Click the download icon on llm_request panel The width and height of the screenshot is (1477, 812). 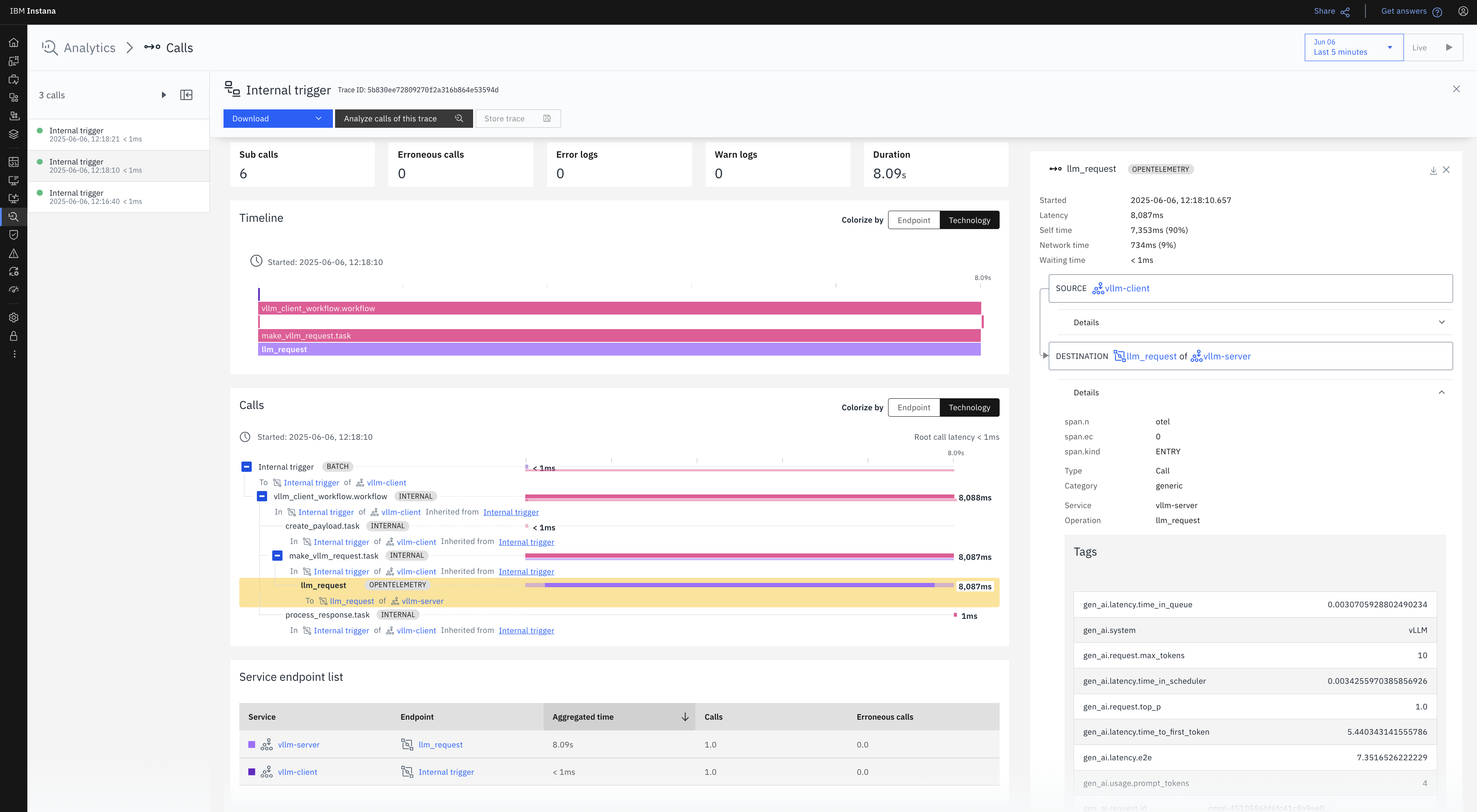[x=1433, y=170]
